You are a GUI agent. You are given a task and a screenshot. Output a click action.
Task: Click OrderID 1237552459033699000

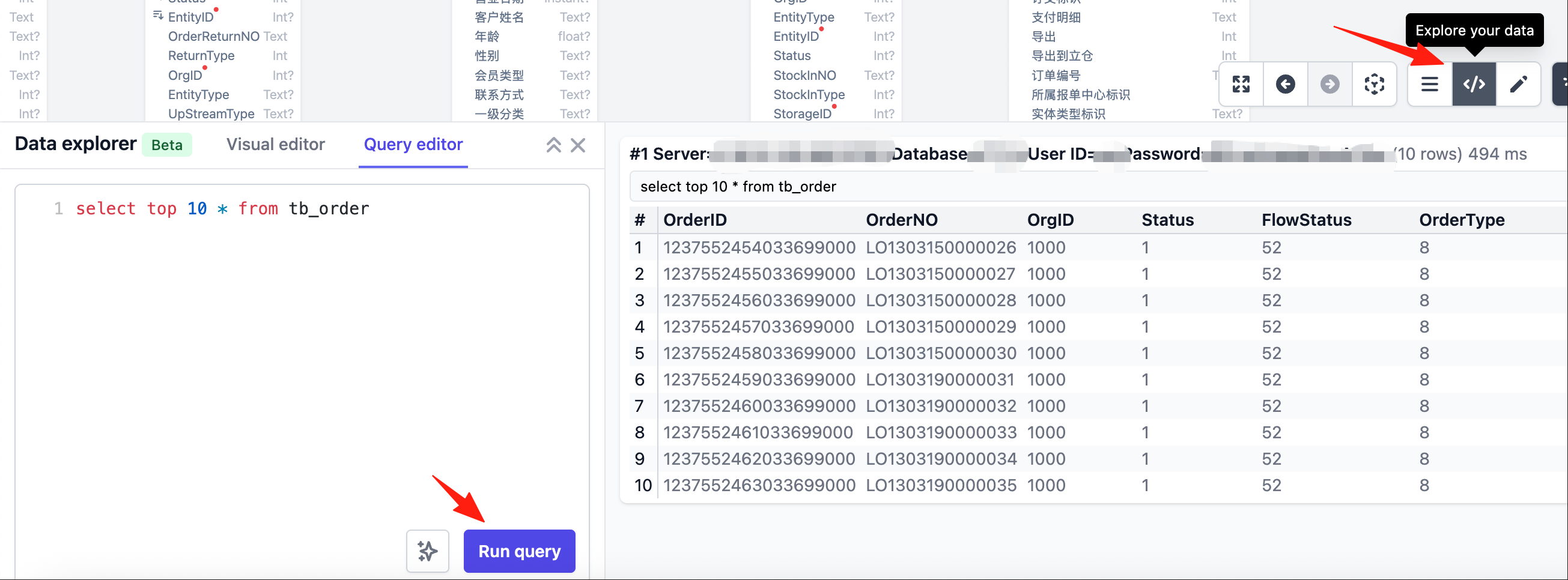[759, 380]
